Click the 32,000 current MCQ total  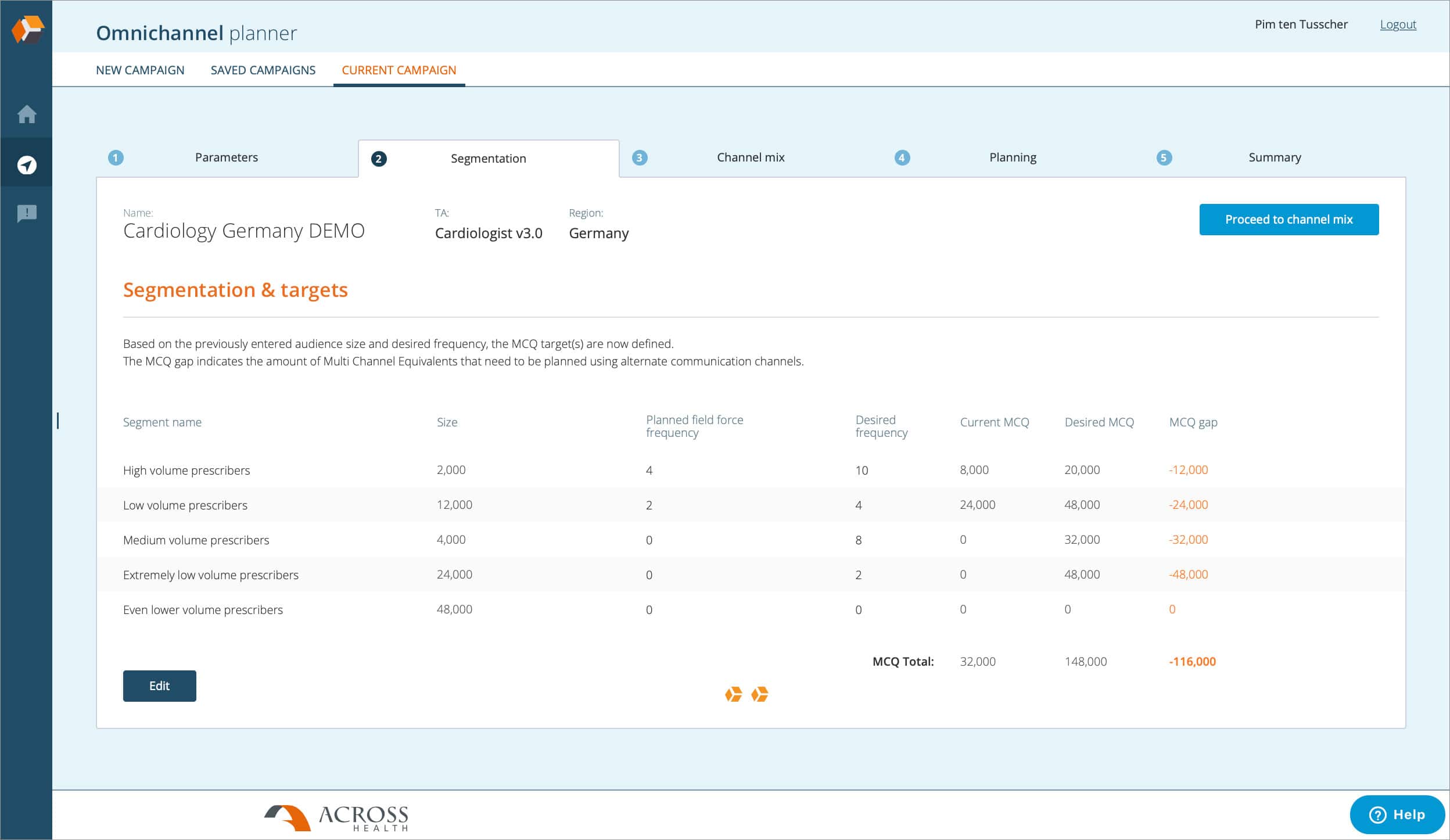(977, 662)
